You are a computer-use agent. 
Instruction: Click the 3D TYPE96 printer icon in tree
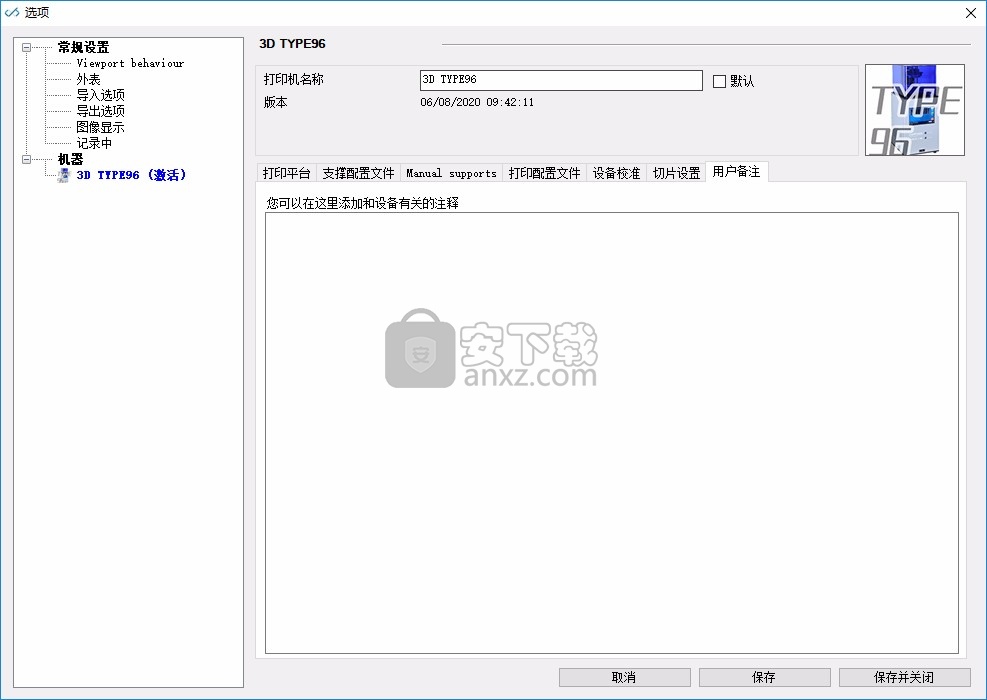[x=64, y=175]
